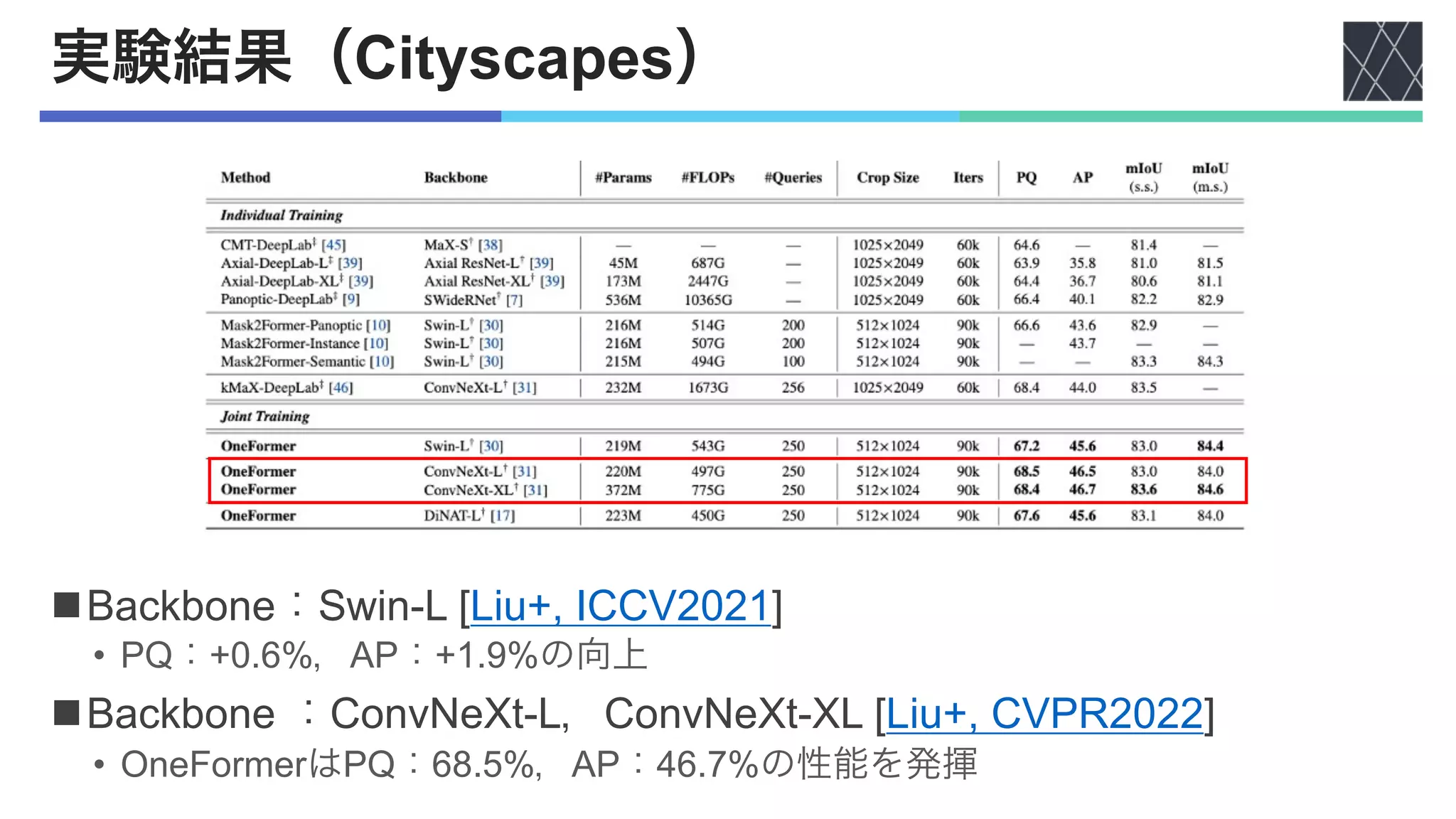Click the Backbone column header
The height and width of the screenshot is (819, 1456).
click(x=456, y=178)
